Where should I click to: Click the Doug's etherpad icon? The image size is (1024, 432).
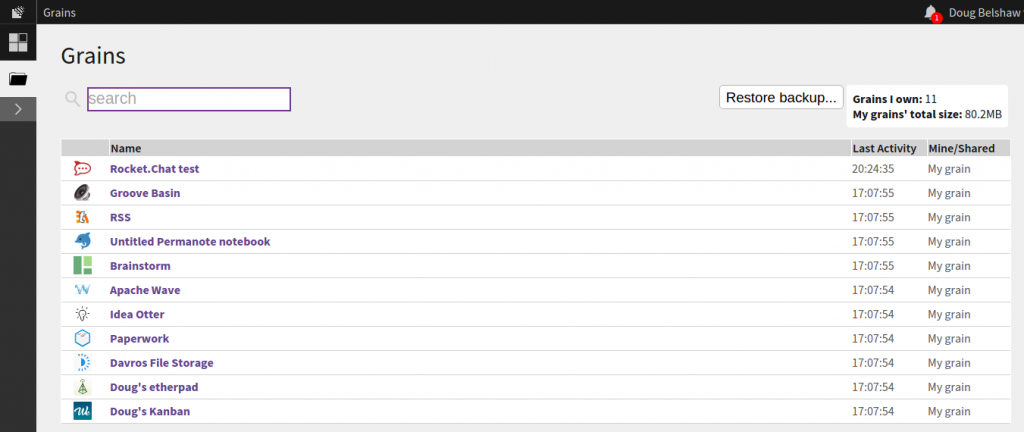[x=83, y=387]
